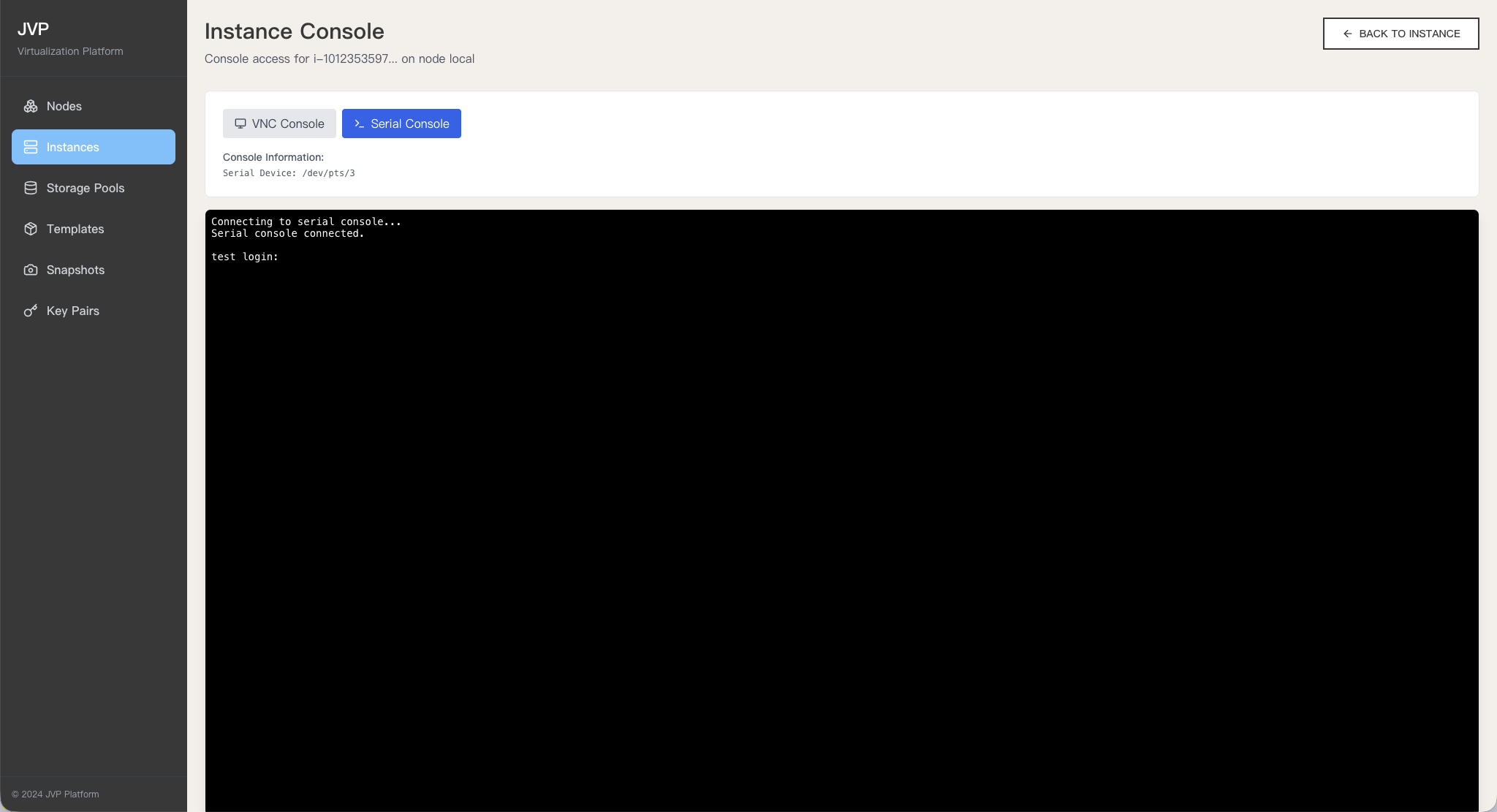
Task: Click the Nodes cluster icon in sidebar
Action: (31, 106)
